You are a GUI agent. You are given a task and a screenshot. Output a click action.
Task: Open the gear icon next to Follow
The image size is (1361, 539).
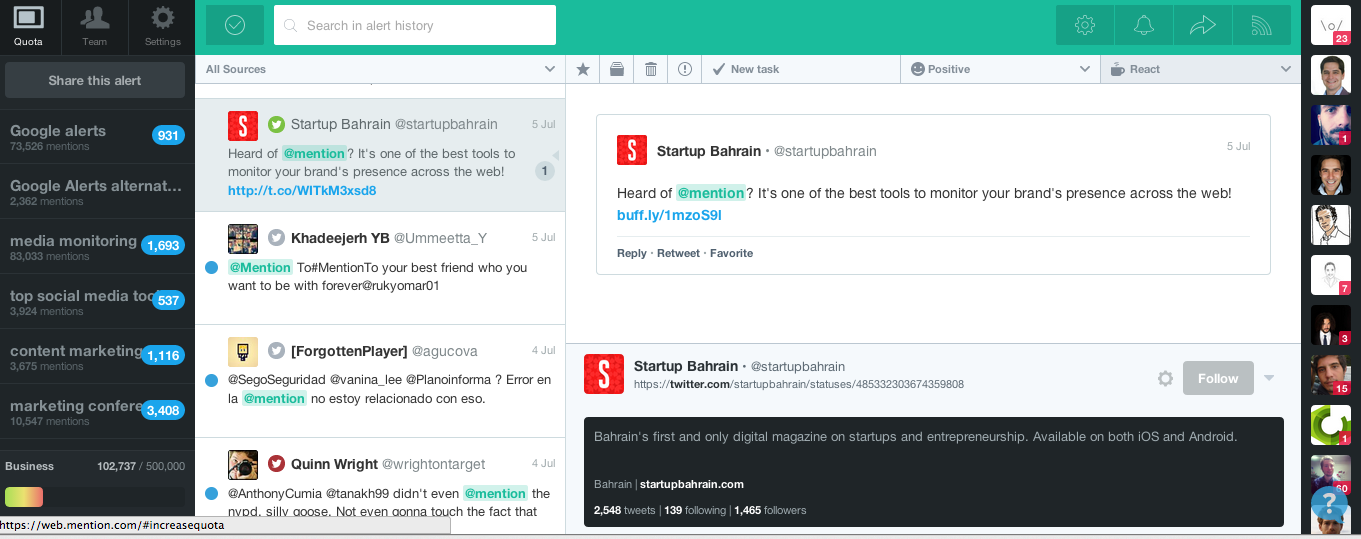pyautogui.click(x=1165, y=378)
